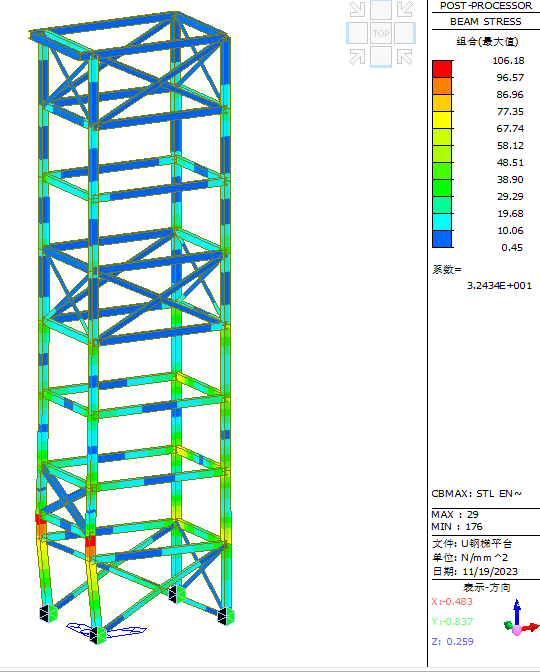The height and width of the screenshot is (672, 540).
Task: Click the MIN : 176 element label
Action: (x=457, y=526)
